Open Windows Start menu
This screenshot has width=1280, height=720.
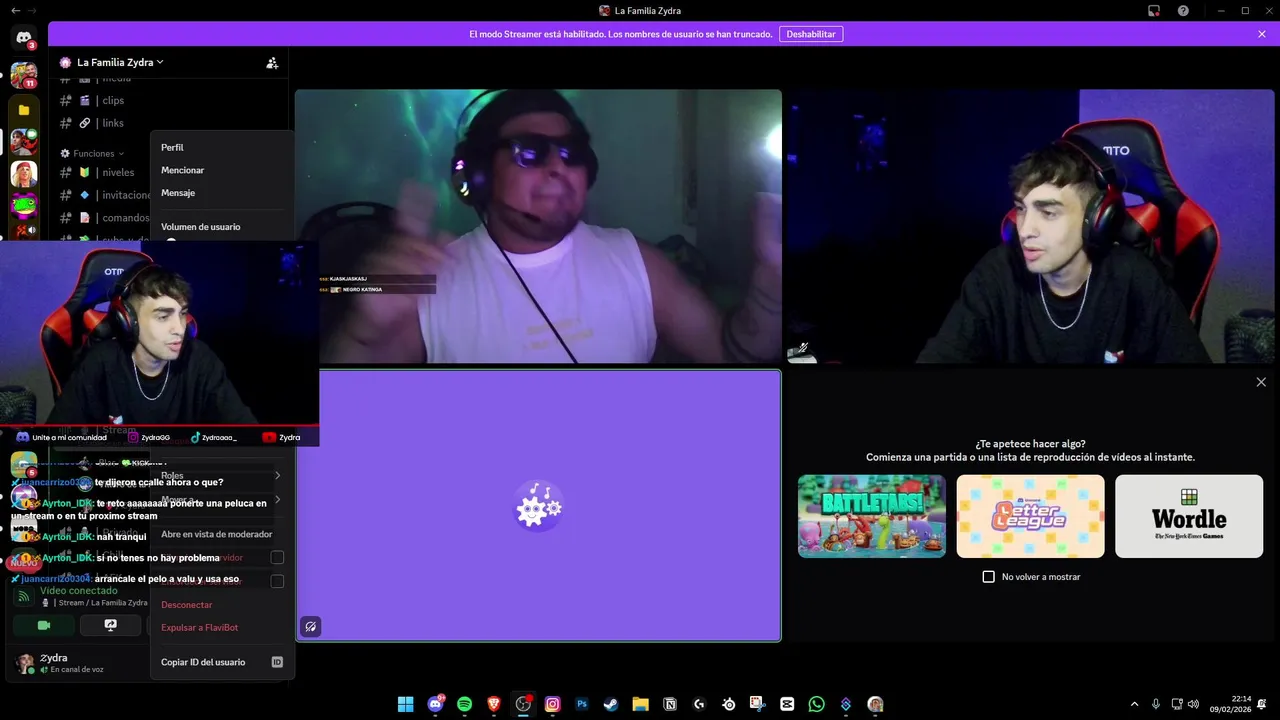coord(405,704)
